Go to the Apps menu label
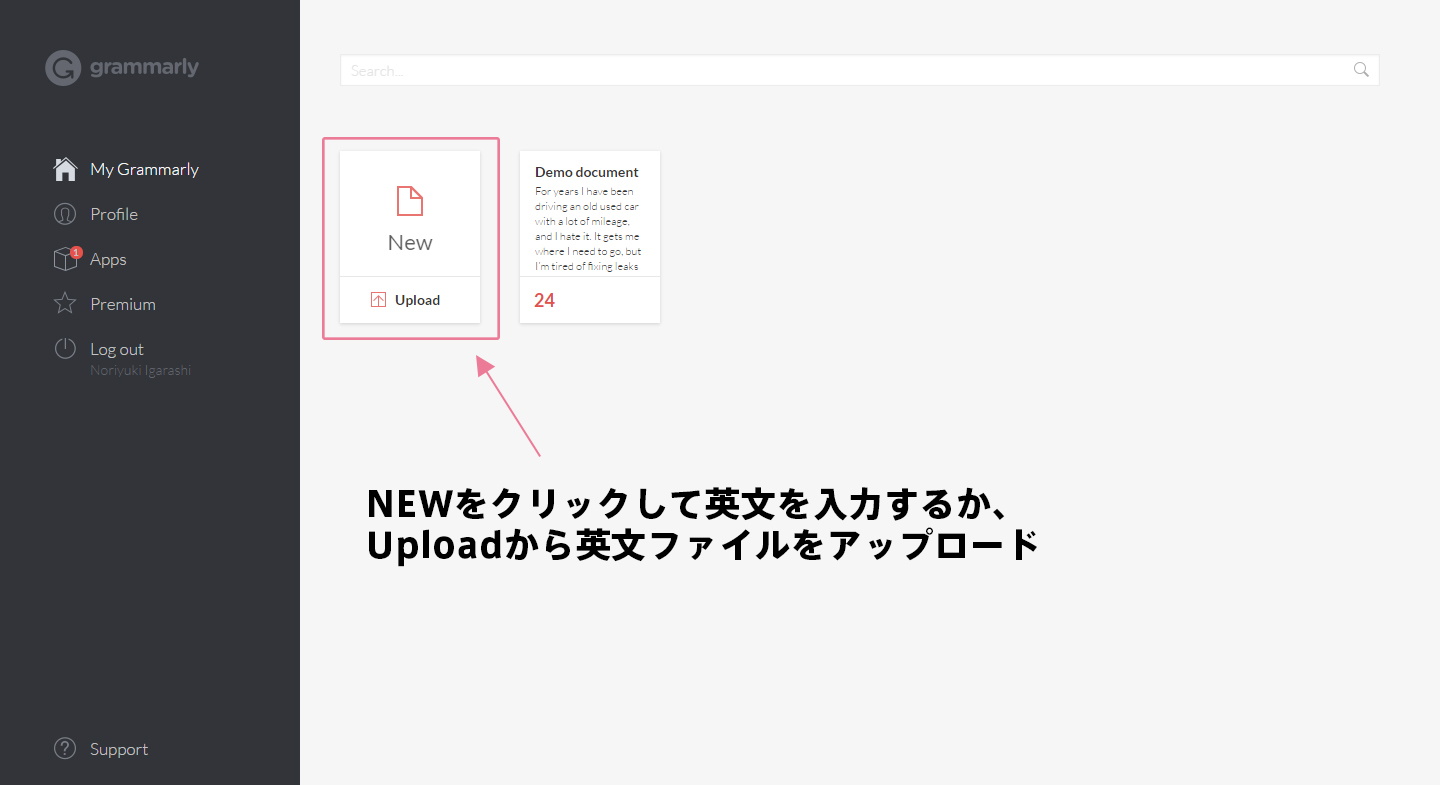This screenshot has height=785, width=1440. click(x=108, y=259)
